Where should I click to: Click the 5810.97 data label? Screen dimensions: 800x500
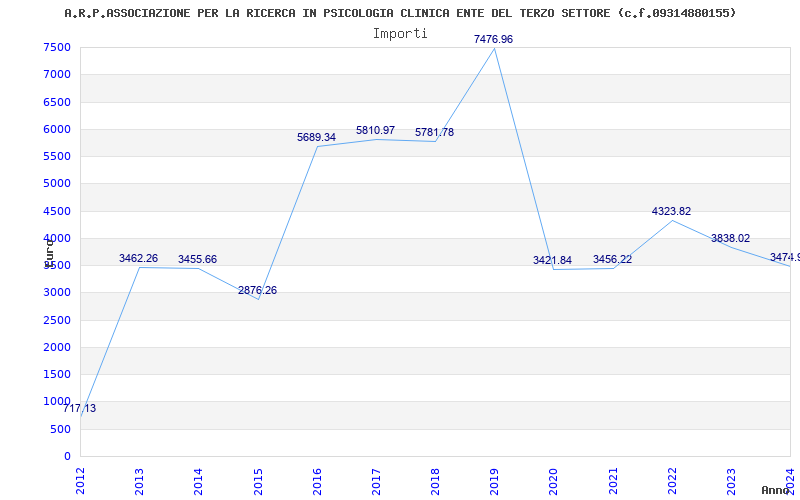coord(376,131)
